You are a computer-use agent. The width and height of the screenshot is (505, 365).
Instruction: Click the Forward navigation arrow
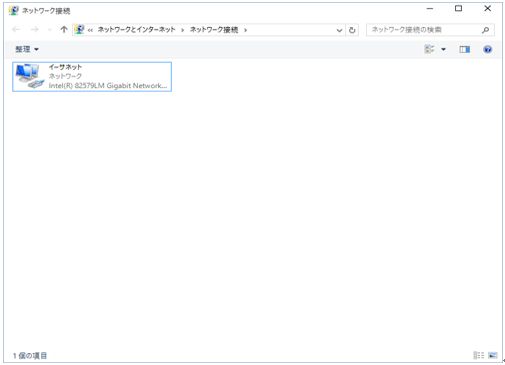click(34, 30)
